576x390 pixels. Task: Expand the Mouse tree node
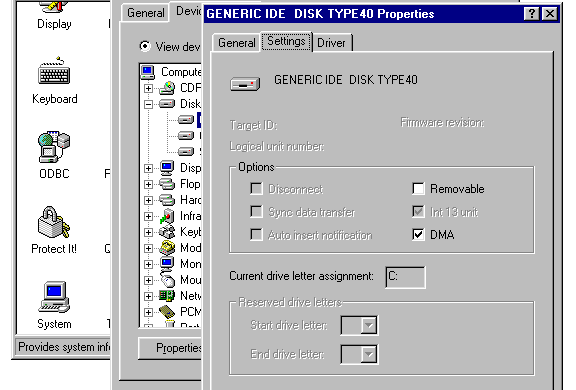tap(148, 280)
